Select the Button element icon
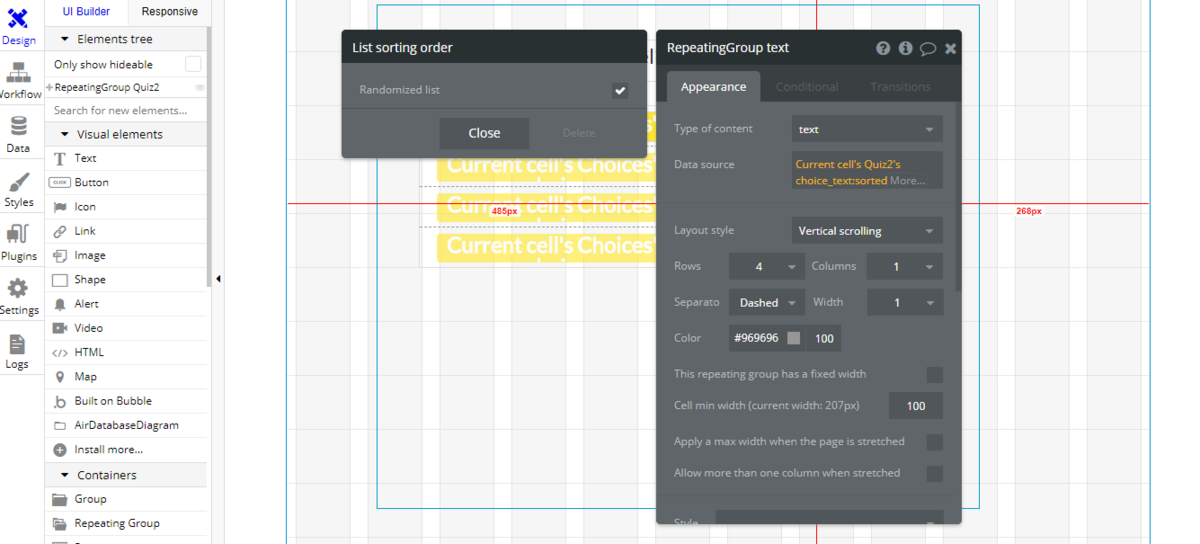The width and height of the screenshot is (1200, 544). pos(60,182)
